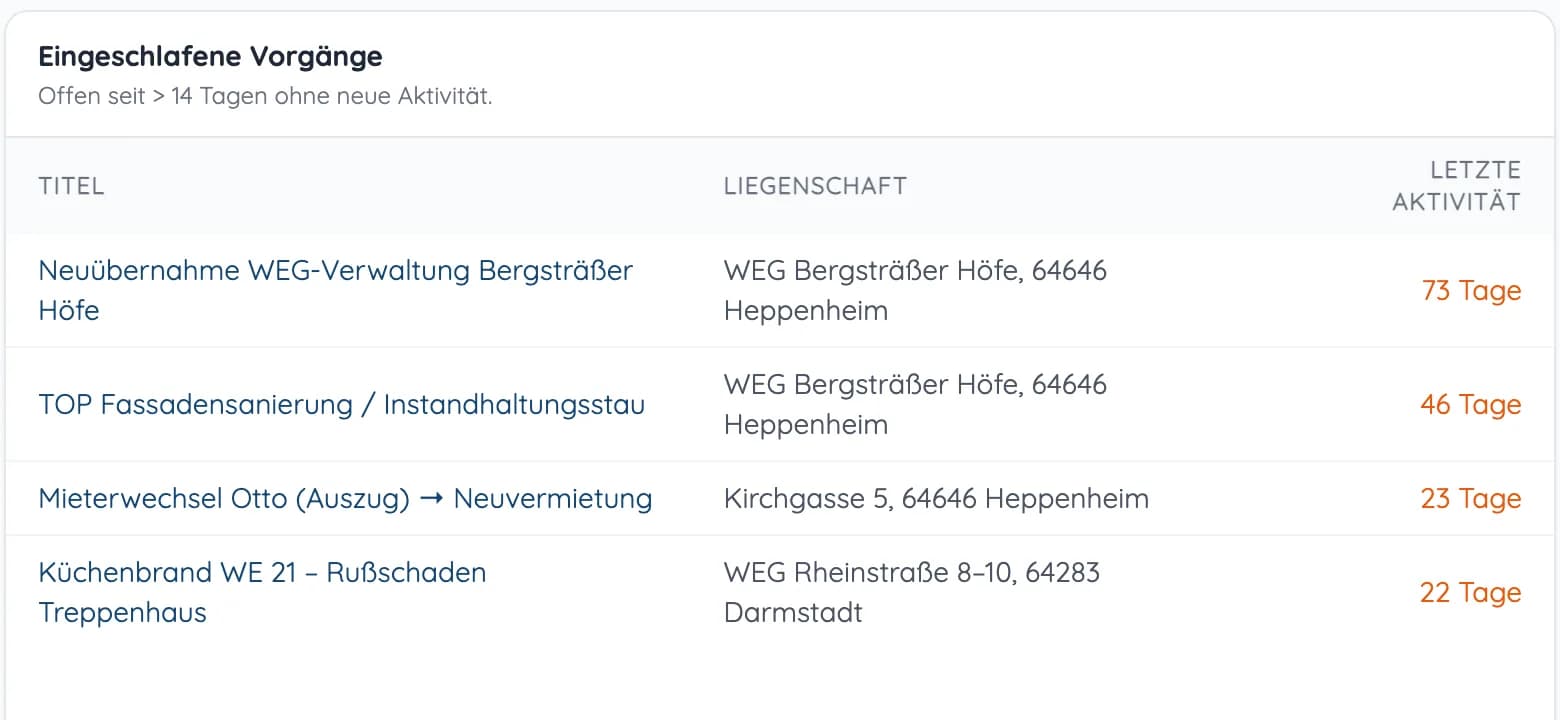
Task: Click the subtitle Offen seit > 14 Tagen
Action: click(265, 97)
